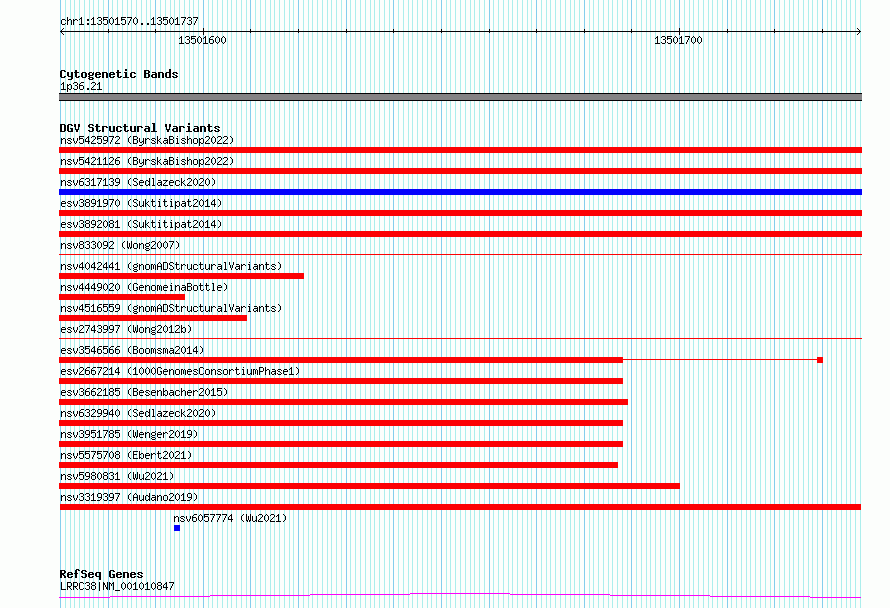Click the Cytogenetic Bands track title
Screen dimensions: 890x608
coord(119,74)
